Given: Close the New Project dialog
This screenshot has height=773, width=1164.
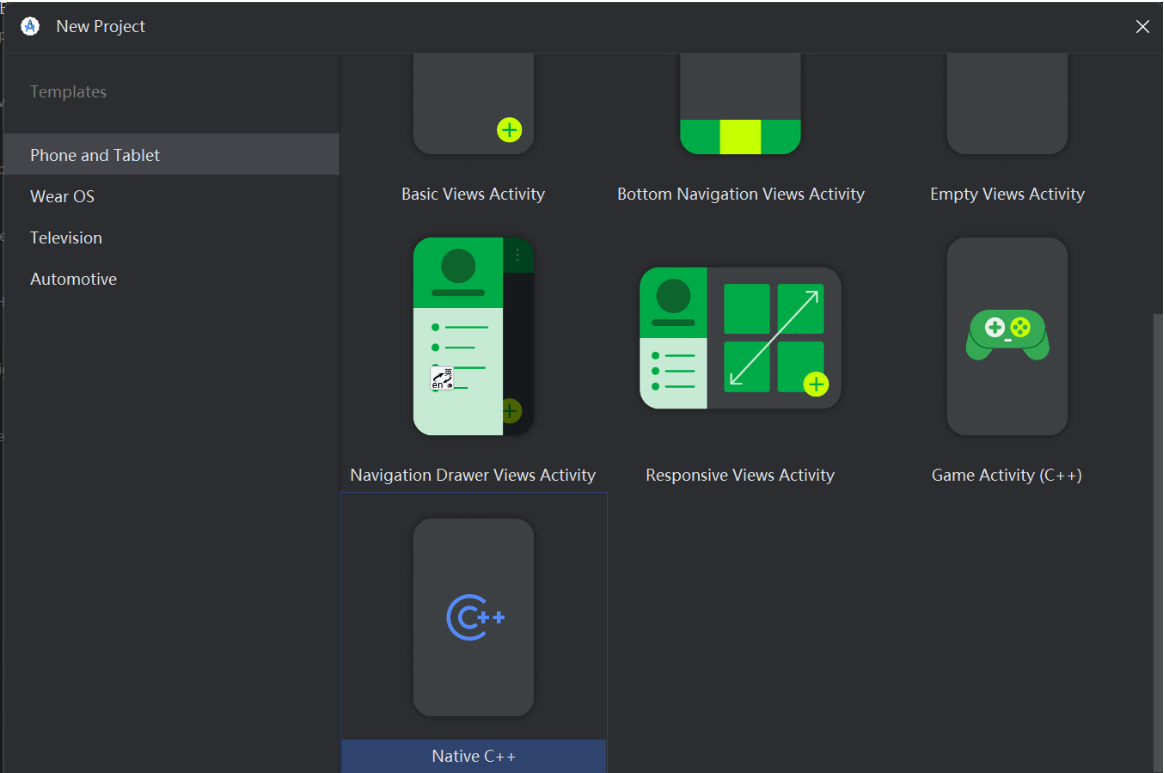Looking at the screenshot, I should (x=1142, y=27).
